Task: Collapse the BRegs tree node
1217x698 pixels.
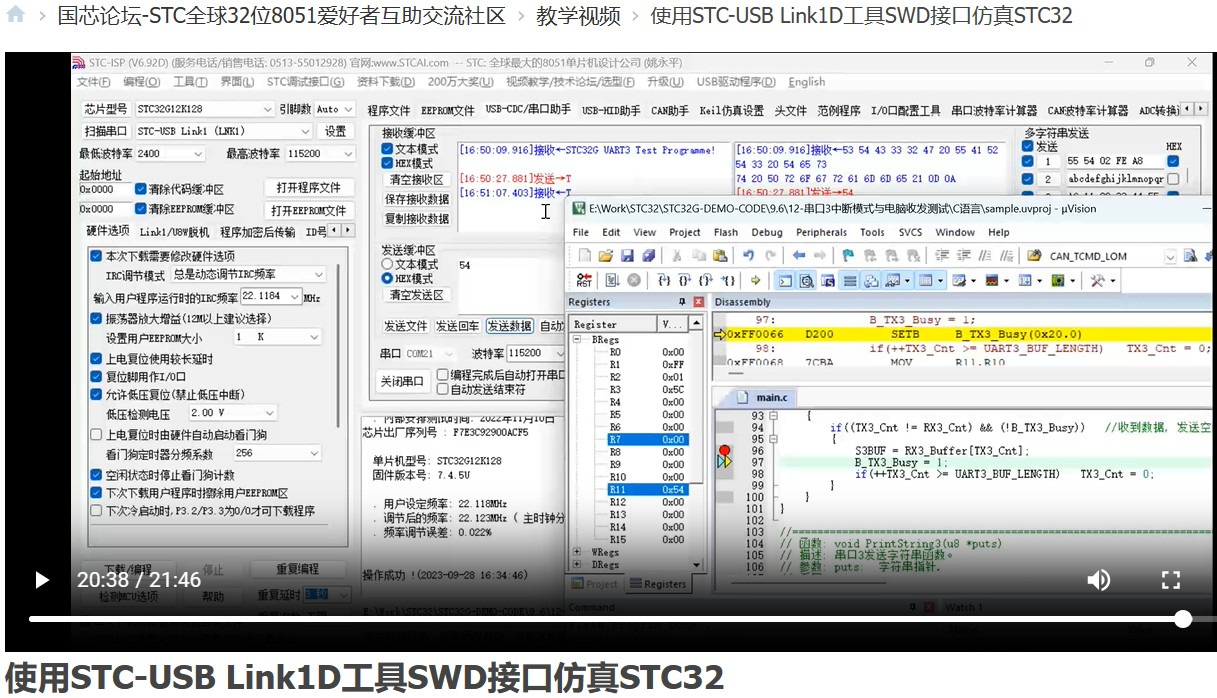Action: pos(577,340)
